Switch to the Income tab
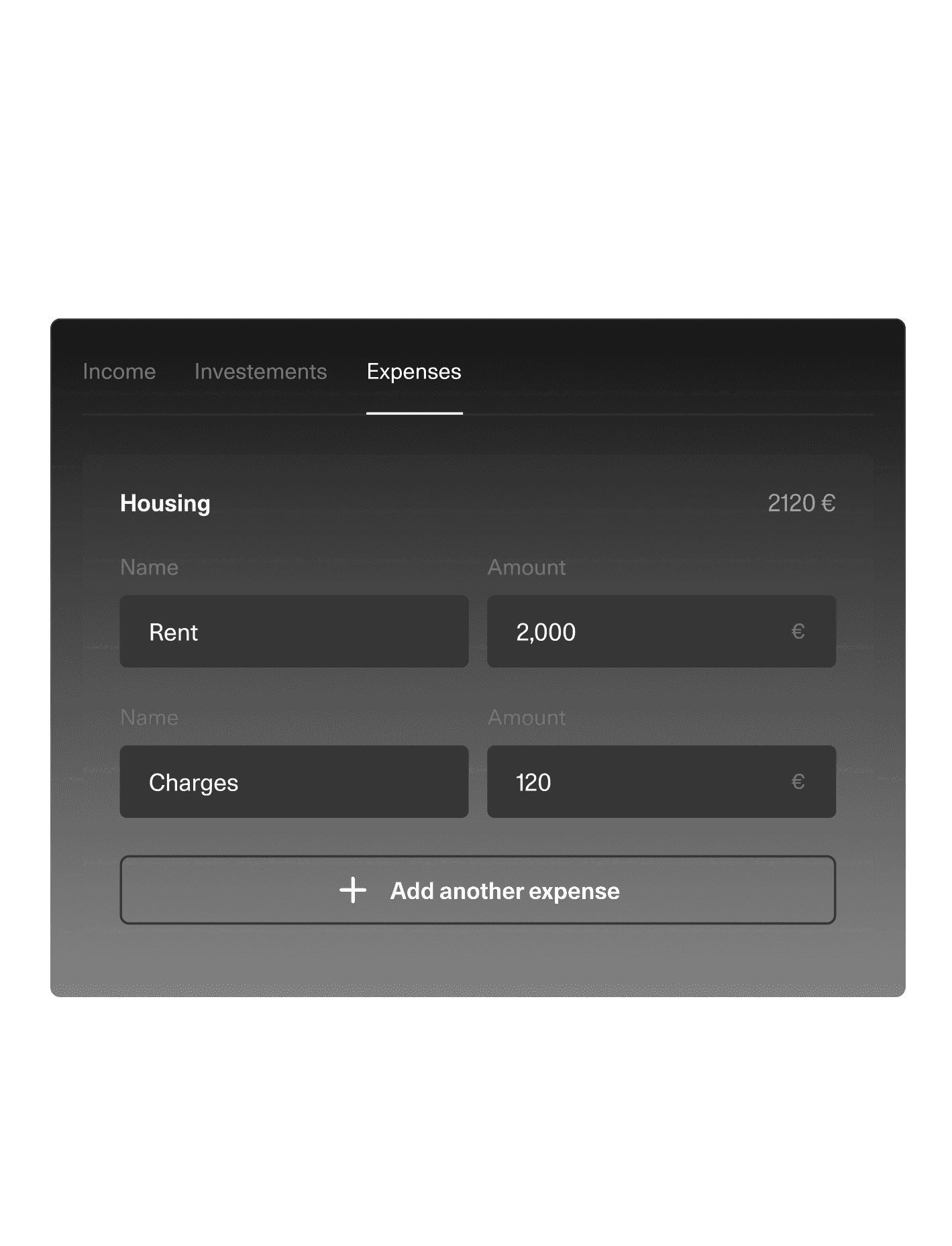Image resolution: width=952 pixels, height=1246 pixels. pyautogui.click(x=119, y=371)
